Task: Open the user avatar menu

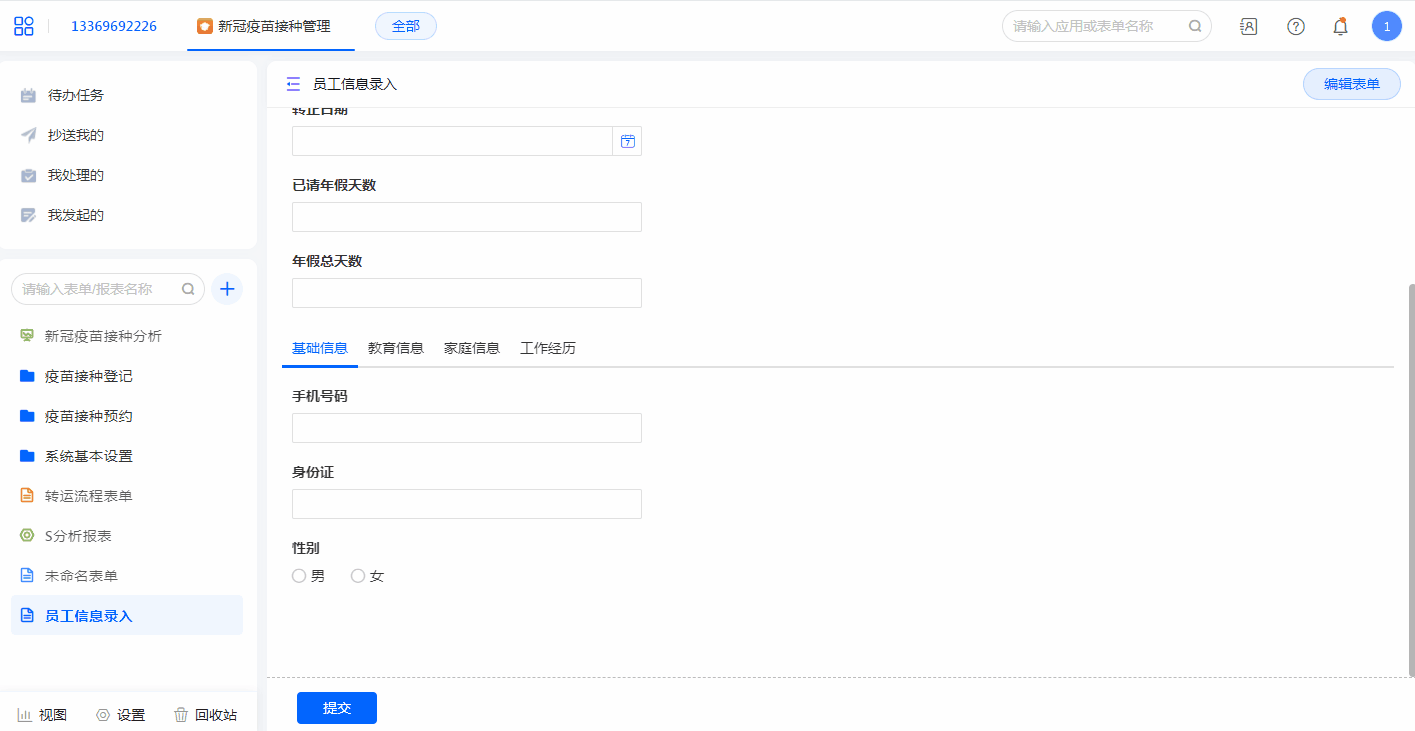Action: pyautogui.click(x=1386, y=27)
